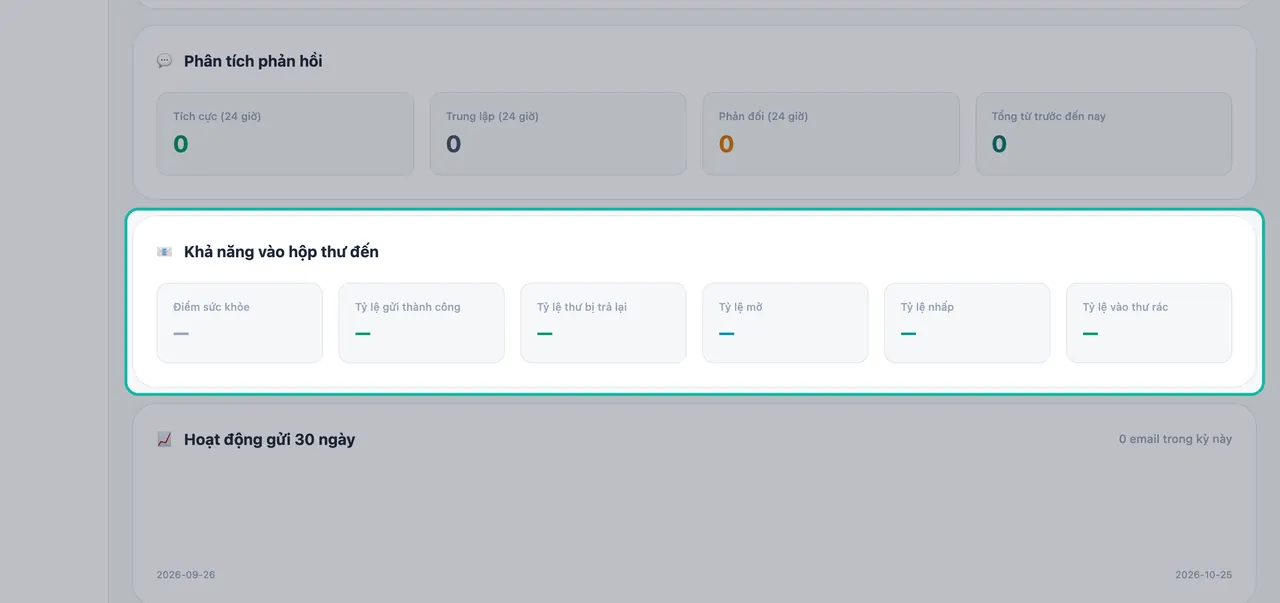
Task: Click the "Tỷ lệ mở" label
Action: click(741, 307)
